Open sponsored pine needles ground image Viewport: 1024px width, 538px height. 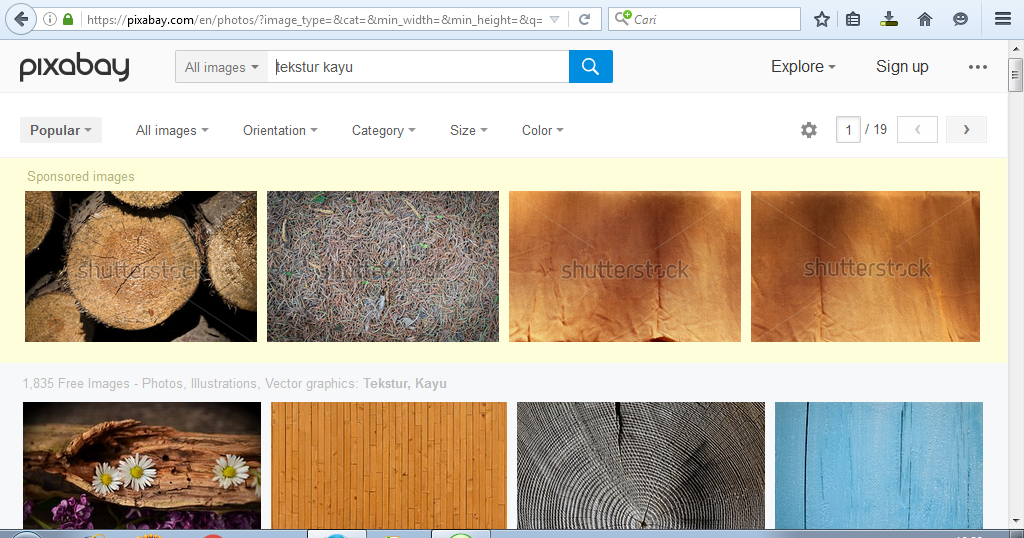tap(383, 266)
